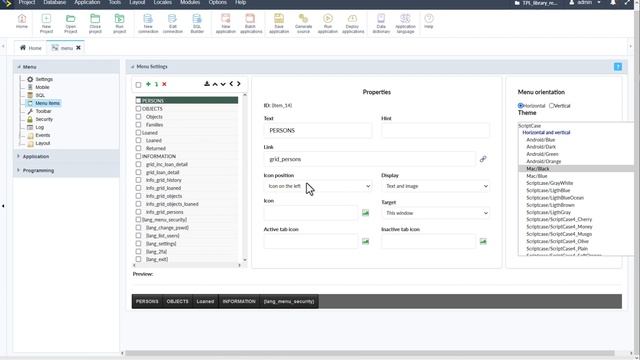Switch to the Home tab
This screenshot has height=360, width=640.
click(31, 48)
